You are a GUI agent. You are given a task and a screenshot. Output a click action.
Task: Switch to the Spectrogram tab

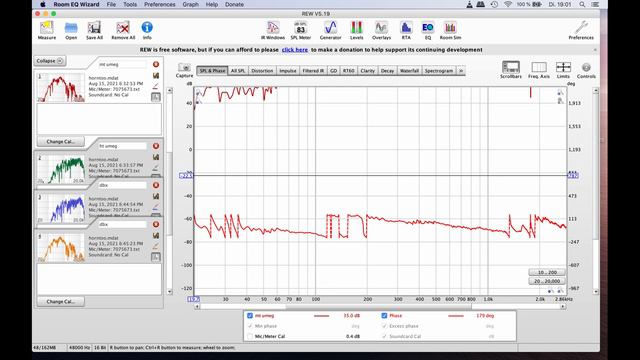coord(439,71)
